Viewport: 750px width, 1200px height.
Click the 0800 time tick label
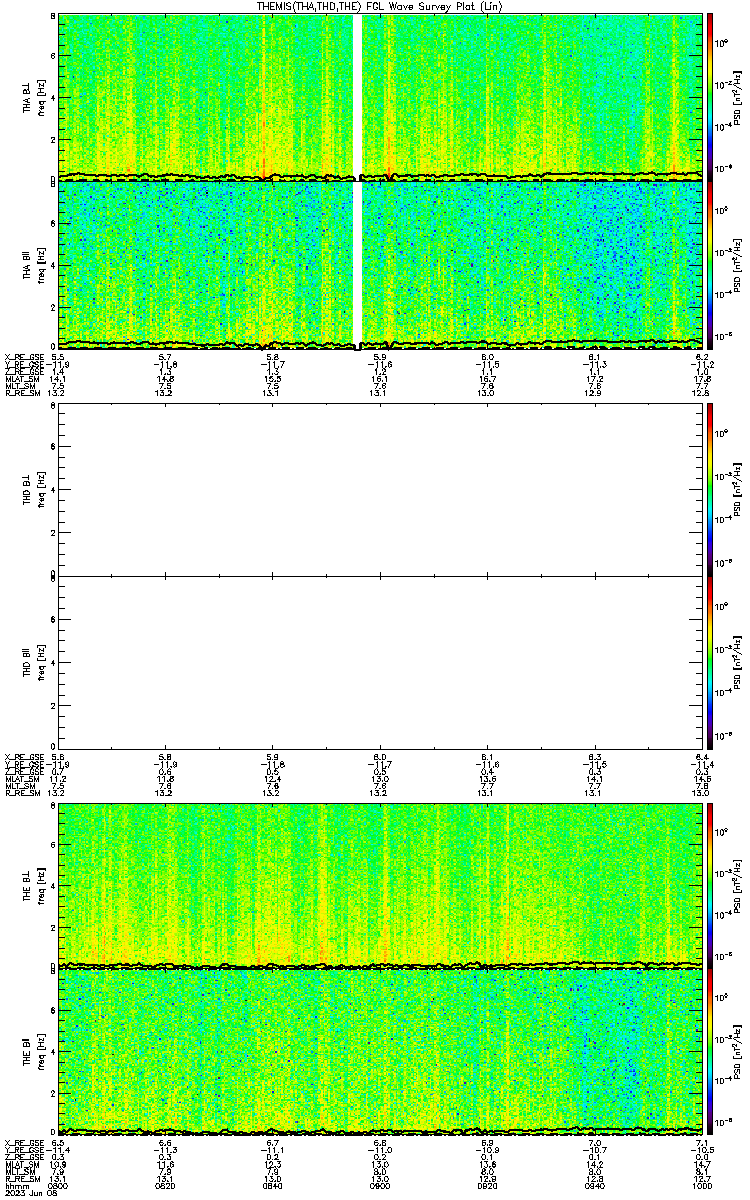(x=58, y=1185)
